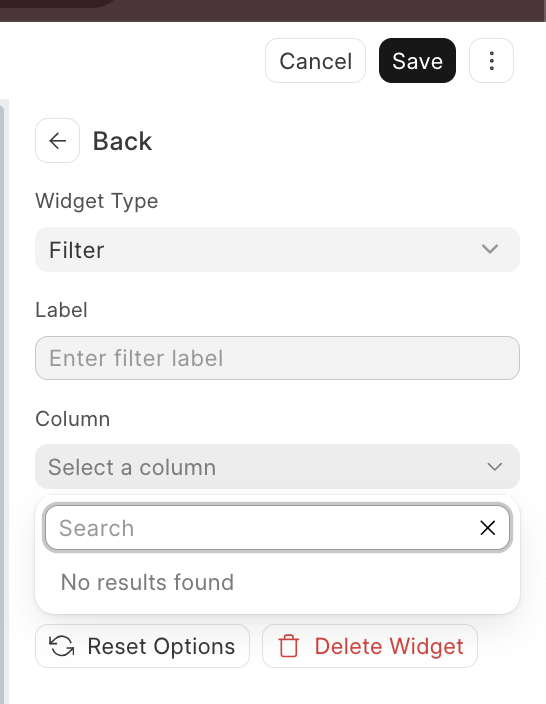Clear the search box with X icon
Screen dimensions: 546x704
488,528
